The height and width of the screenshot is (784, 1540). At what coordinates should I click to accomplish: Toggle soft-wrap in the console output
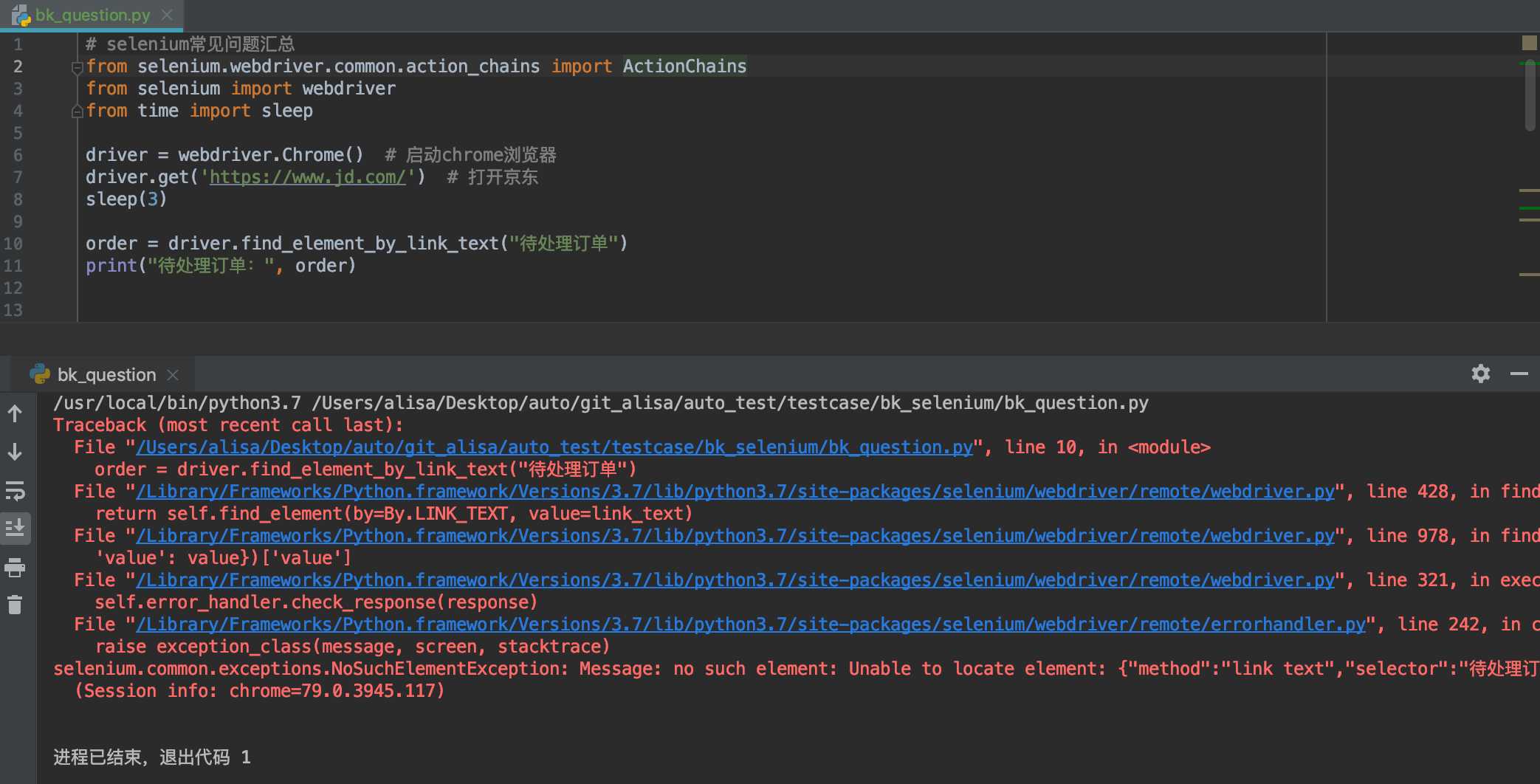click(15, 490)
